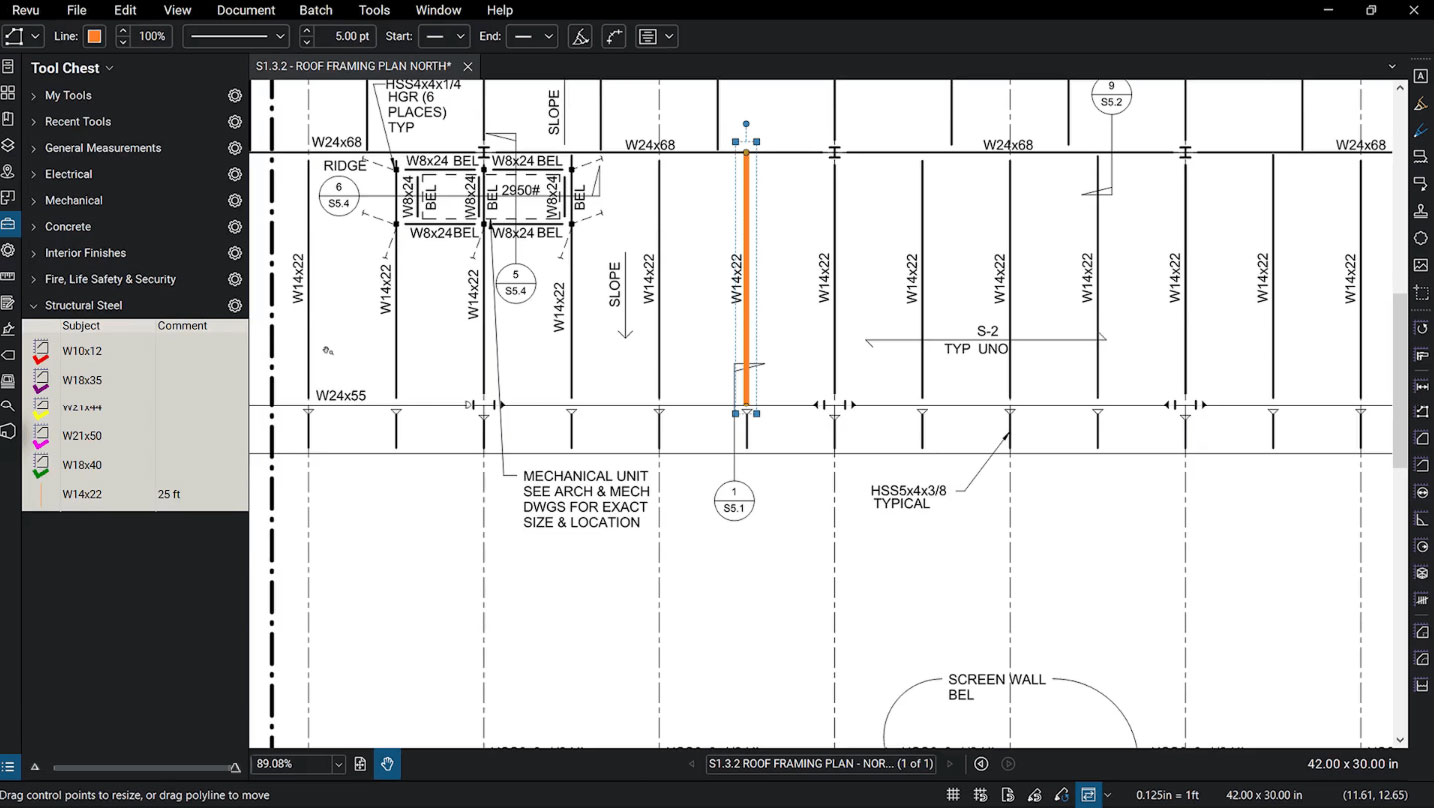This screenshot has width=1439, height=808.
Task: Toggle reuse markup tool in status bar
Action: point(1062,795)
